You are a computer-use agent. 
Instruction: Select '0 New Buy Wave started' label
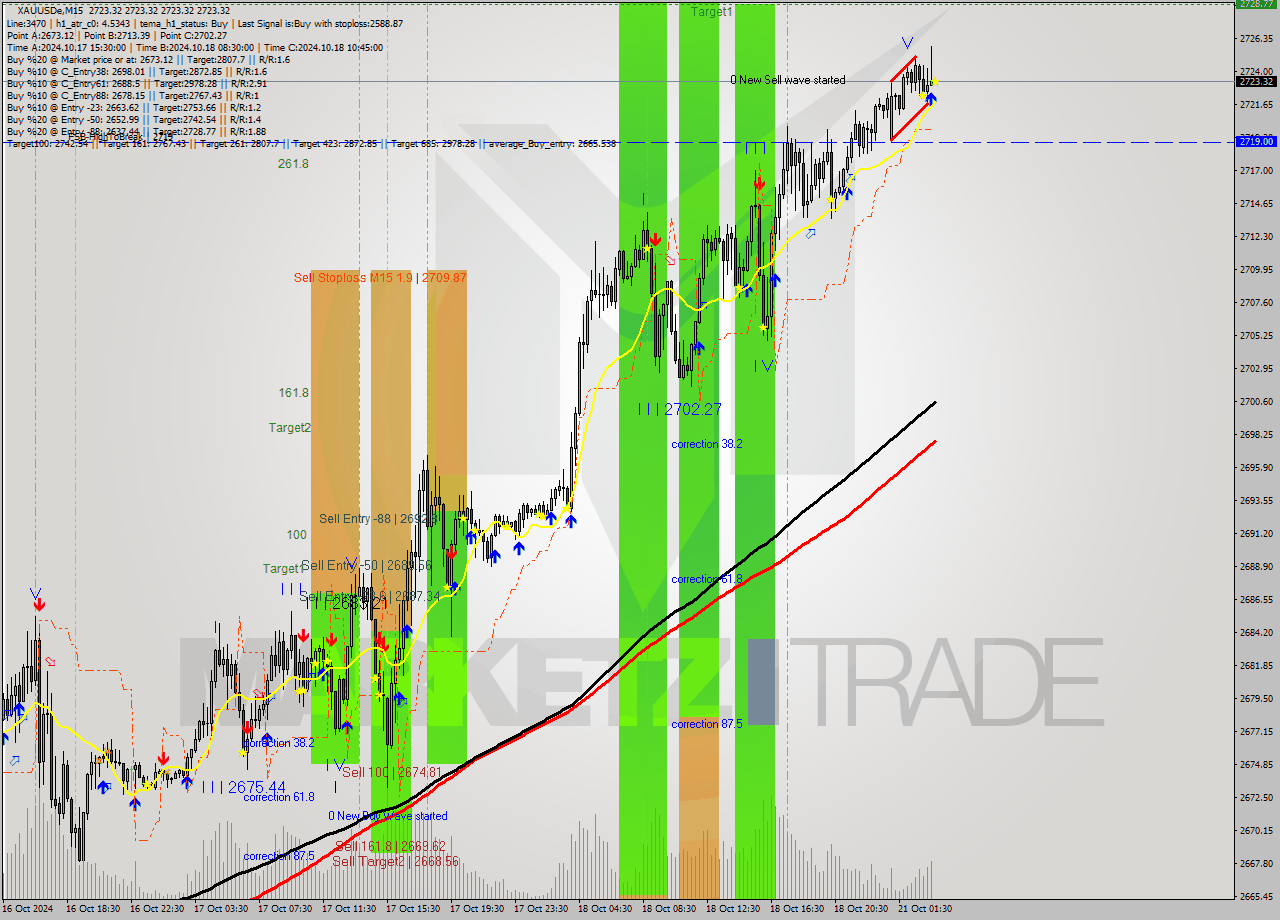(x=388, y=816)
